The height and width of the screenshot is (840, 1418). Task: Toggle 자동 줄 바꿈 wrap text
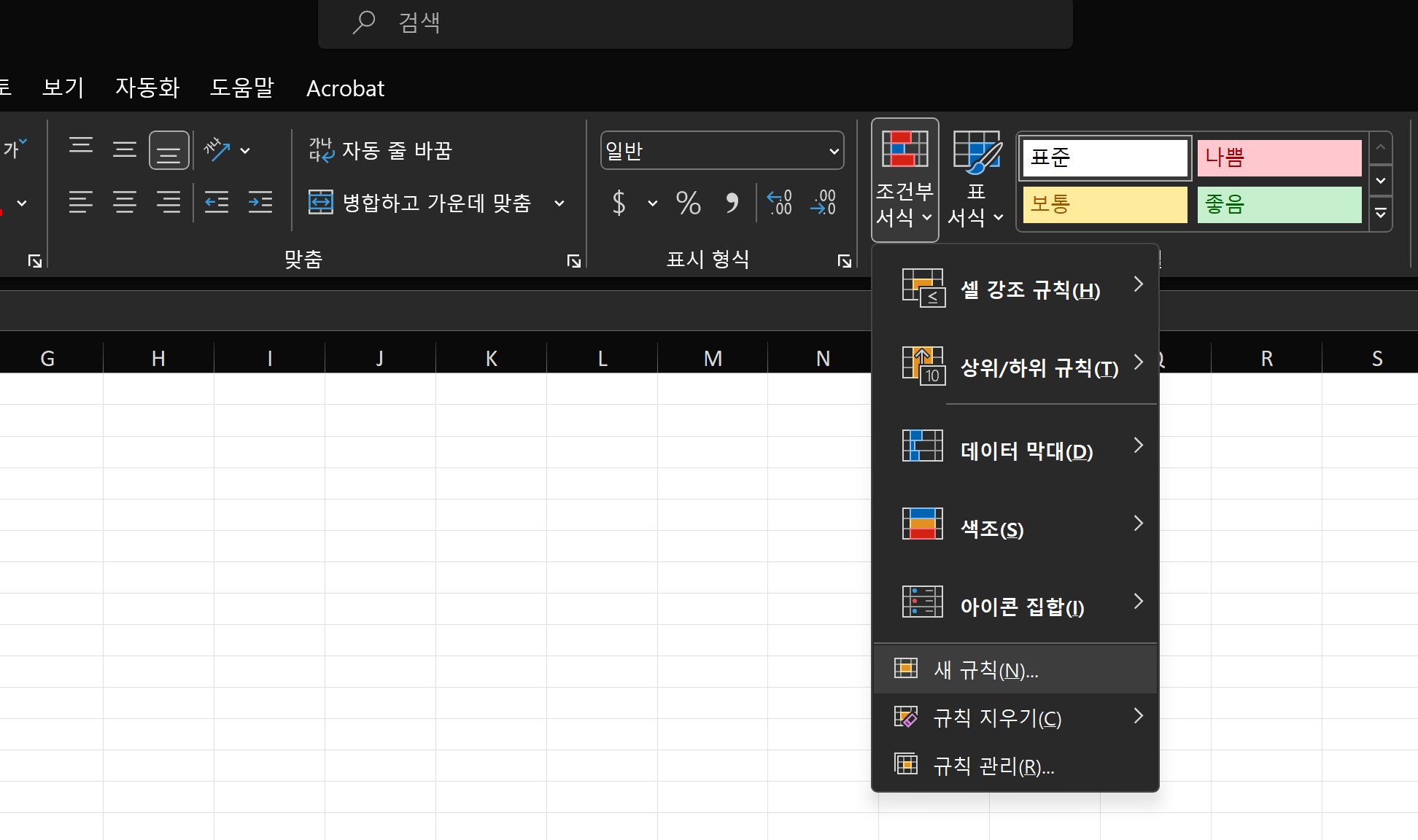pyautogui.click(x=381, y=150)
